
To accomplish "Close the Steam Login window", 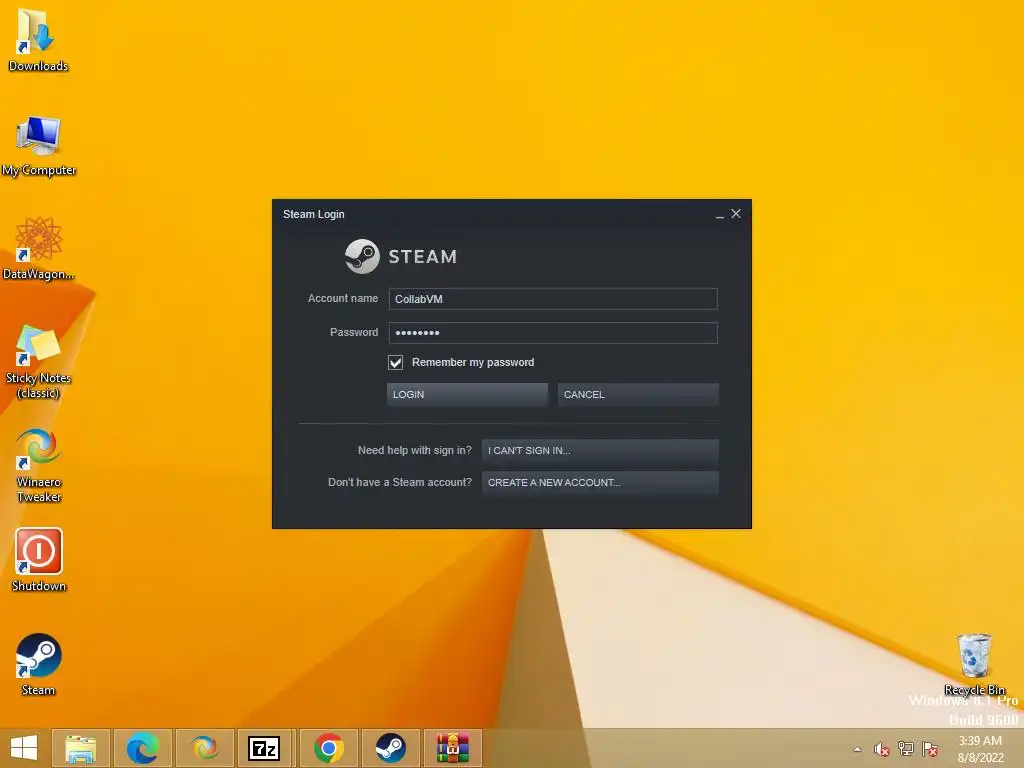I will pyautogui.click(x=736, y=214).
